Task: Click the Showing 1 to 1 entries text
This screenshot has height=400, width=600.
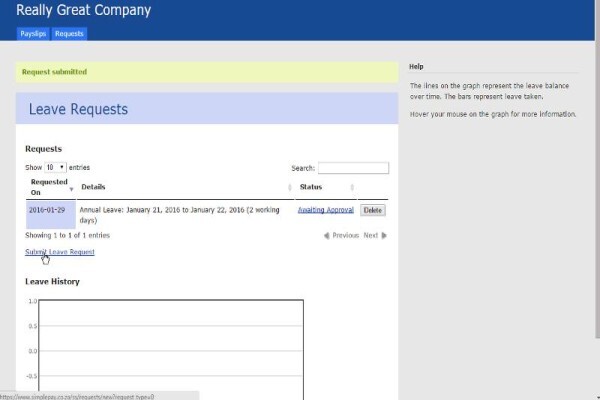Action: click(67, 235)
